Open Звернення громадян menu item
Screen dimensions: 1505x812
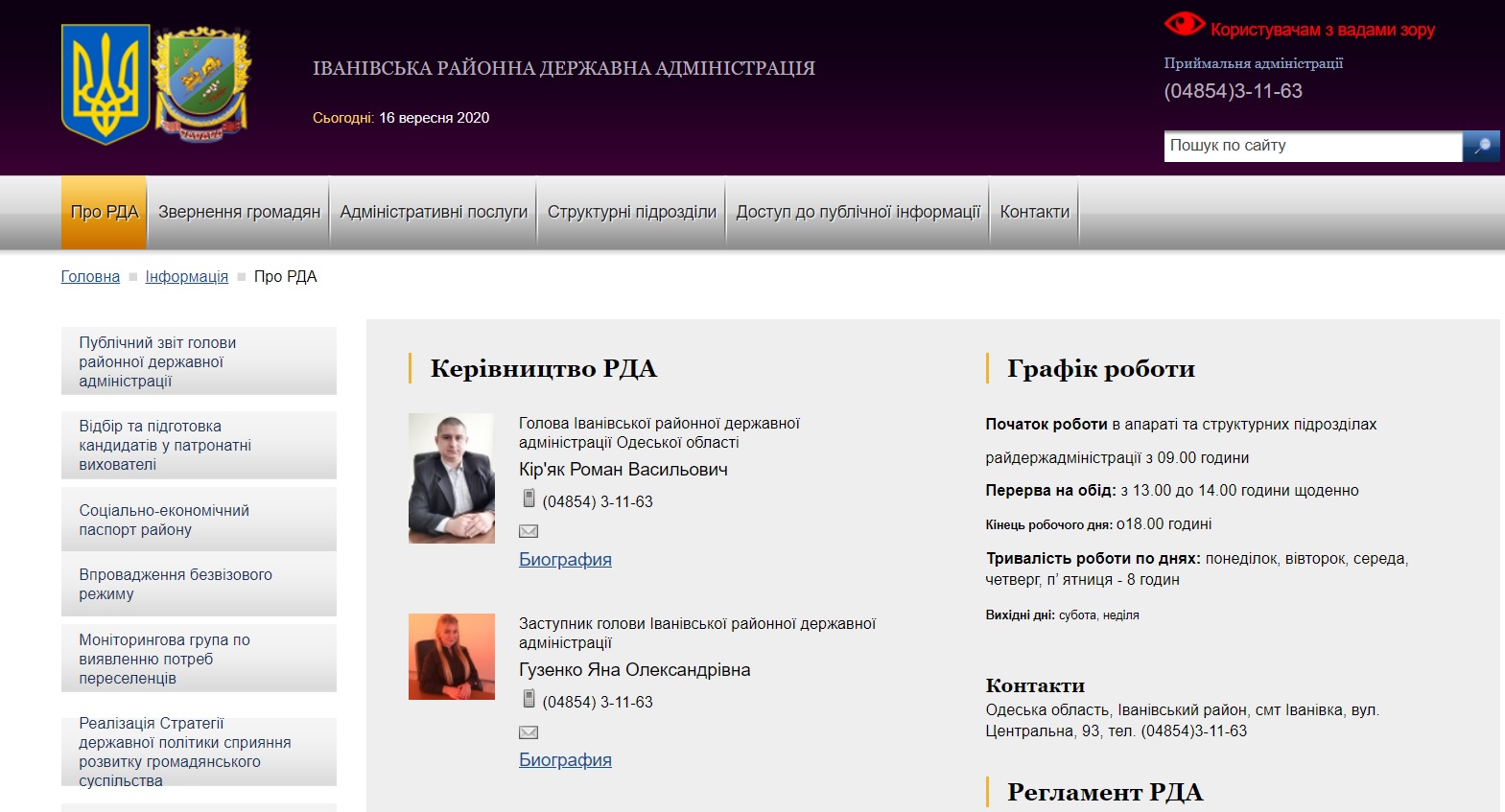(x=239, y=212)
